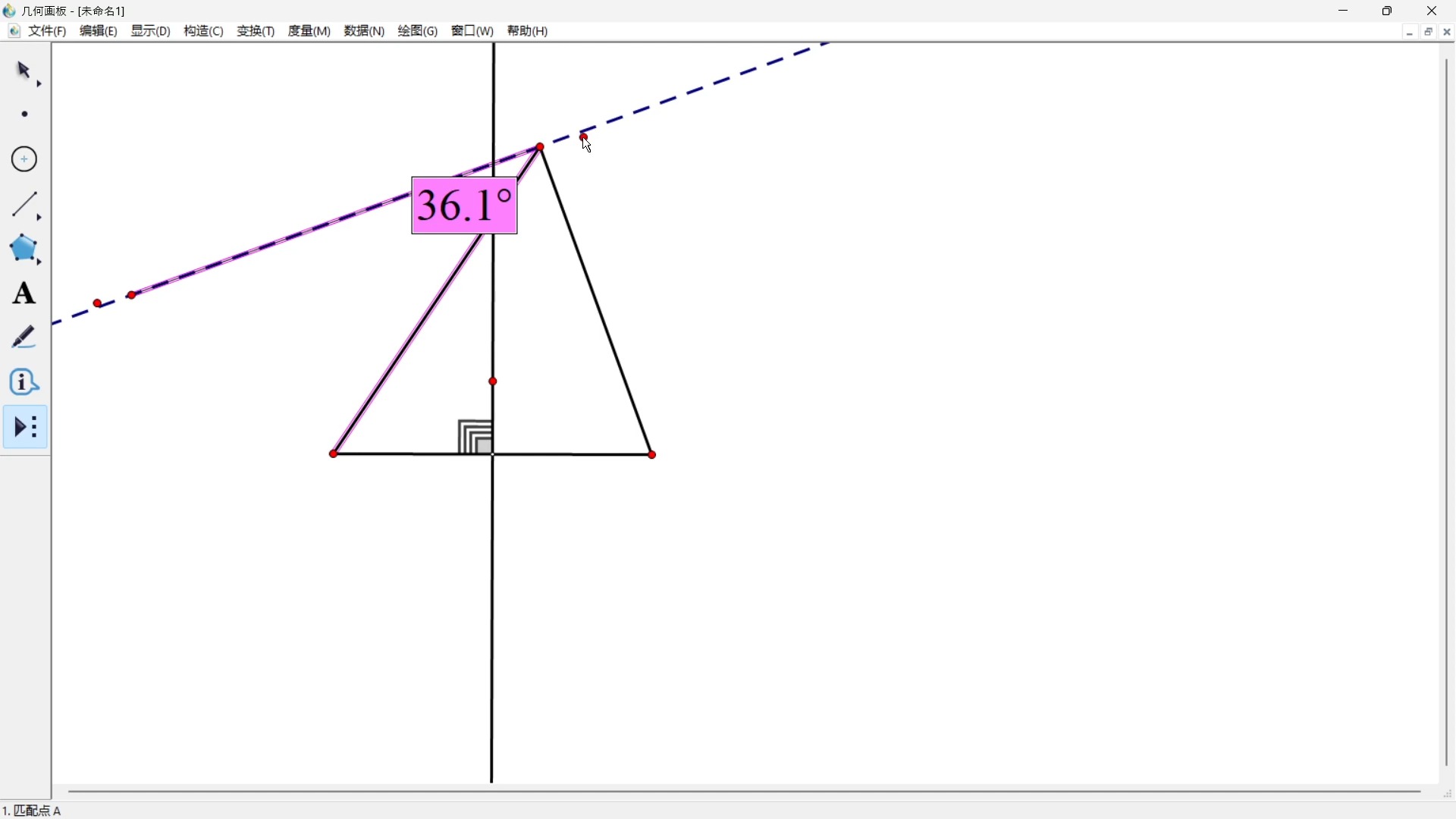This screenshot has width=1456, height=819.
Task: Close the inner document window
Action: point(1448,32)
